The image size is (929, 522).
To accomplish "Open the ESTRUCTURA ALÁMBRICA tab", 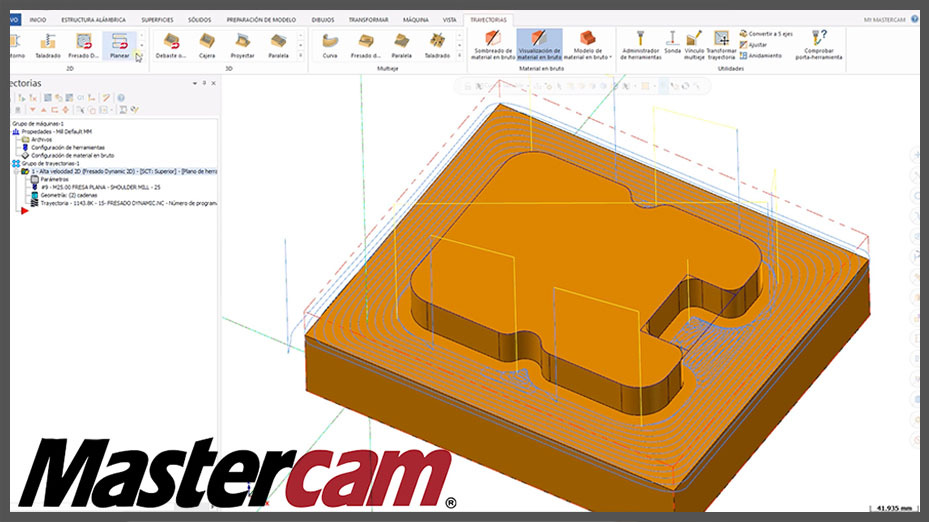I will pos(94,20).
